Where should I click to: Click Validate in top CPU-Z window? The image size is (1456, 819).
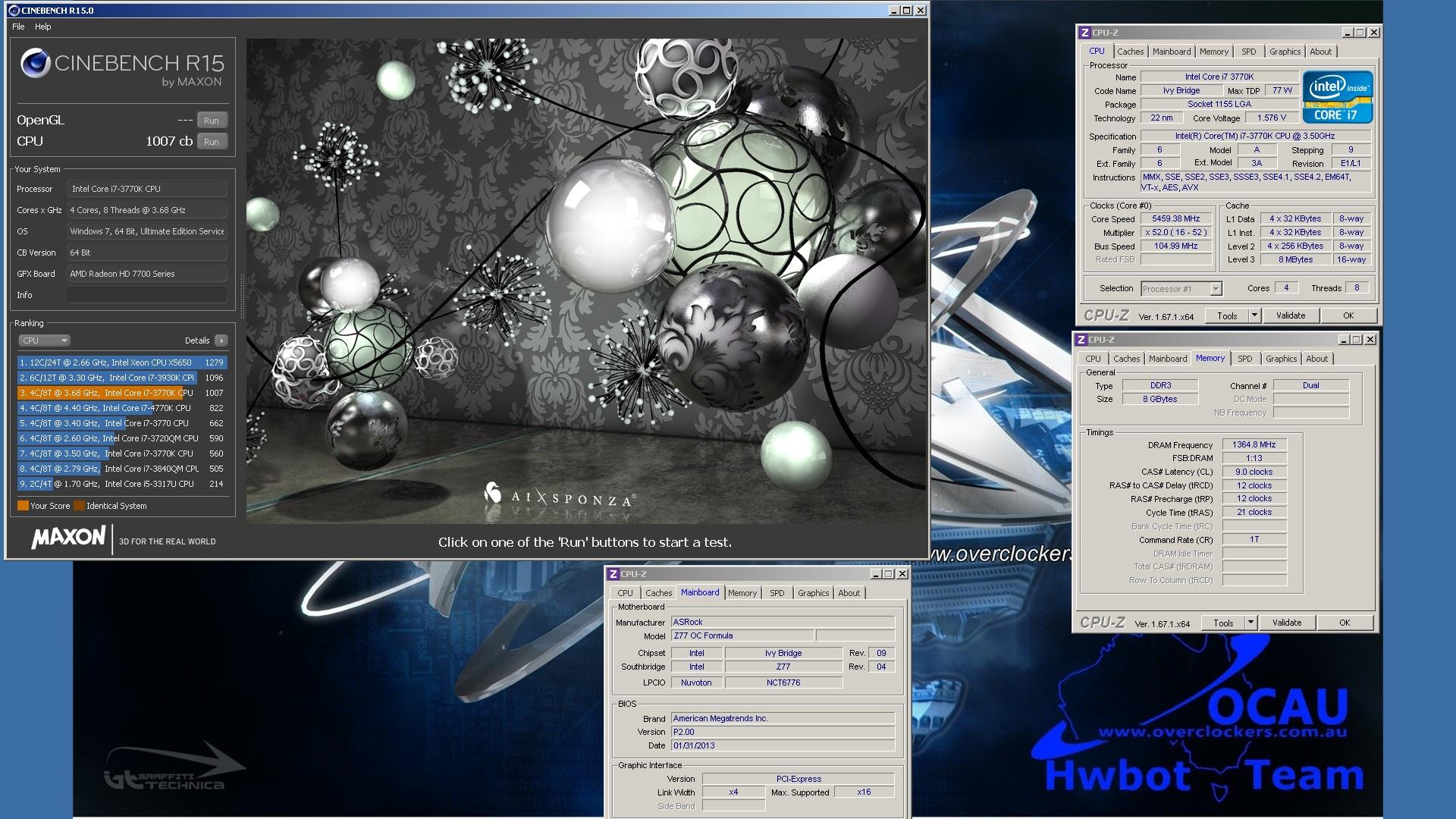point(1291,316)
